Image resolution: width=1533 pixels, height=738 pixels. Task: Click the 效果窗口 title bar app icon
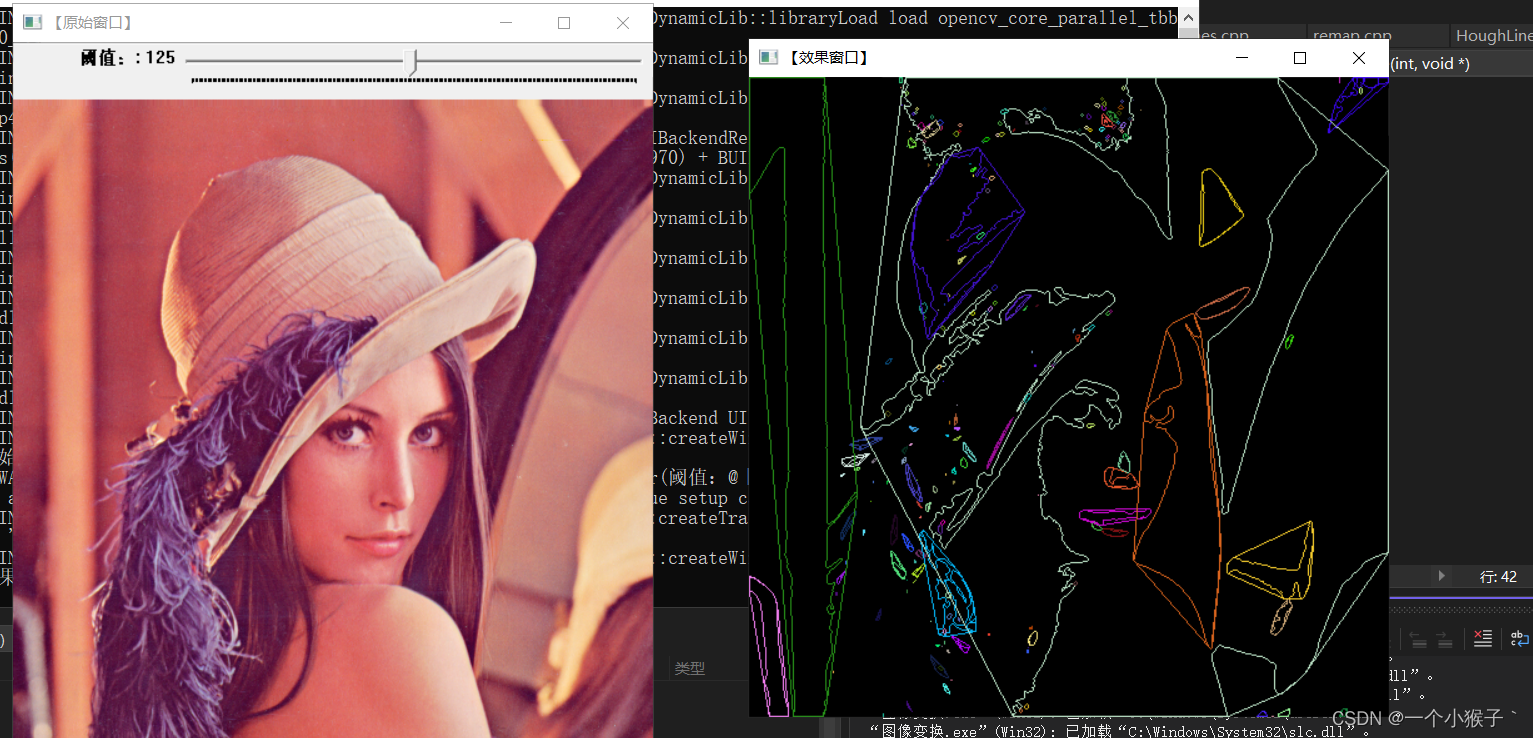768,58
